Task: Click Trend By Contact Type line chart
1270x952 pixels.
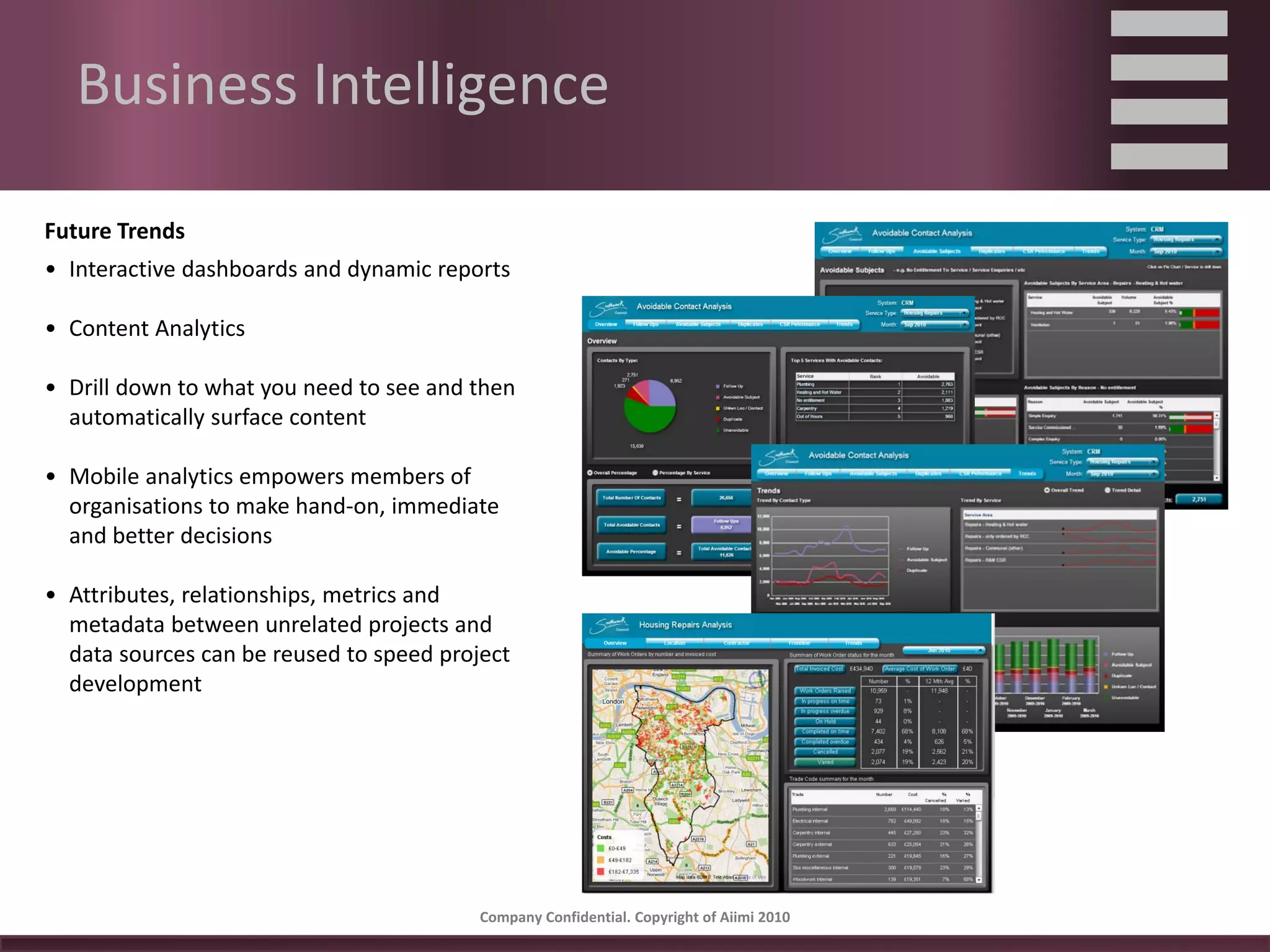Action: (830, 556)
